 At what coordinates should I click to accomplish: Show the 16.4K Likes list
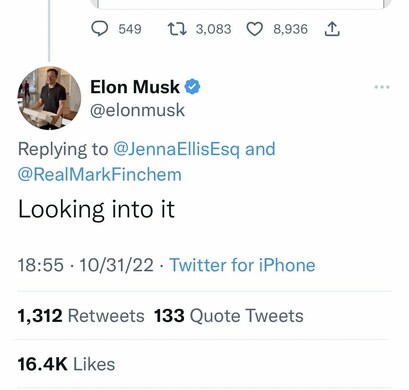(x=66, y=364)
